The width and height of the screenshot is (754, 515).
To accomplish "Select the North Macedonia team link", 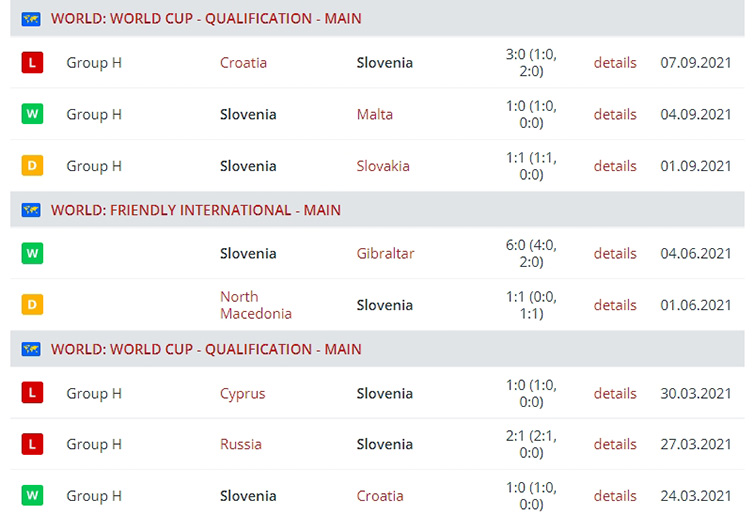I will click(256, 305).
